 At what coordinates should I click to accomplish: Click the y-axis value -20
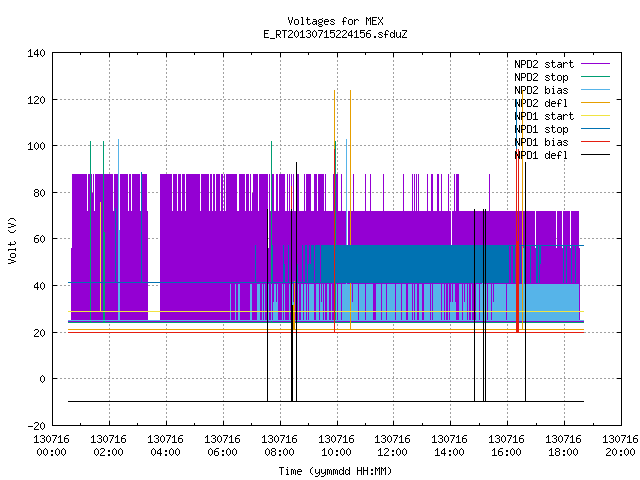(x=36, y=426)
